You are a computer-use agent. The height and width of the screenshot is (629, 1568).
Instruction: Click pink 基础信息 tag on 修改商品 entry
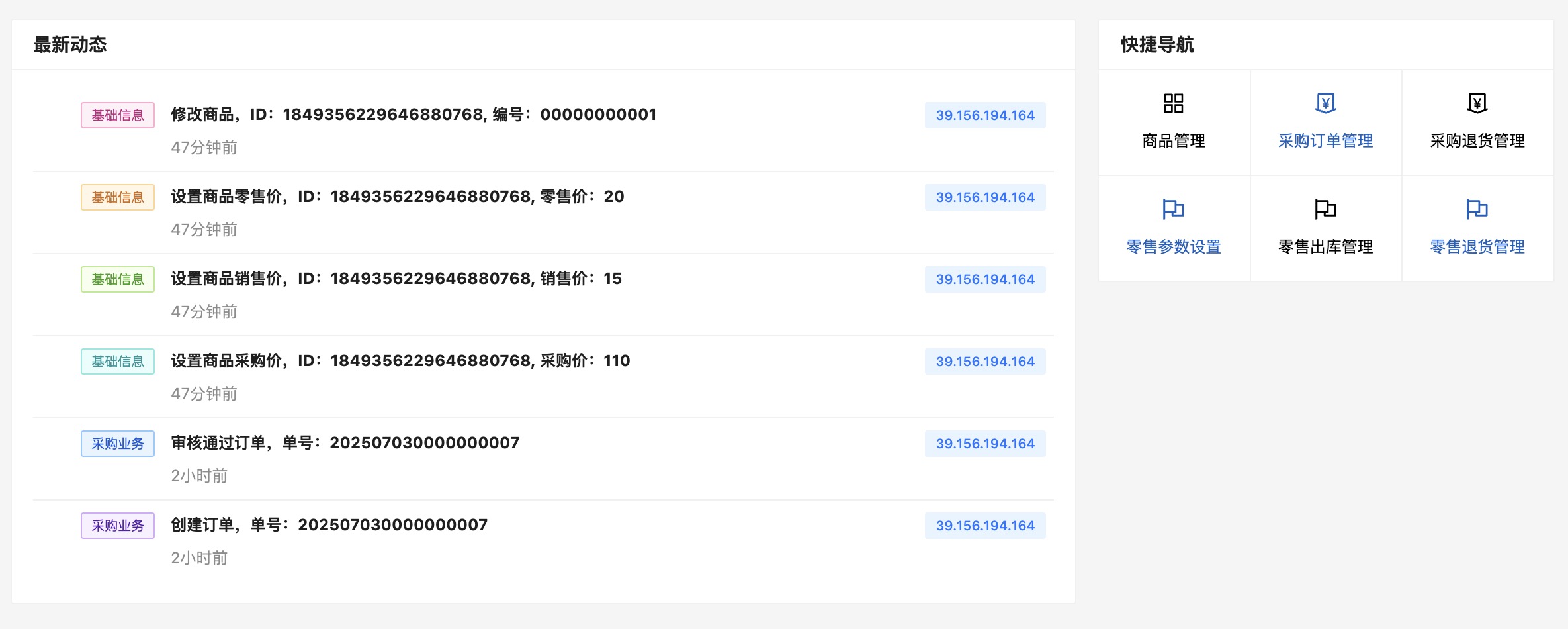(x=118, y=115)
